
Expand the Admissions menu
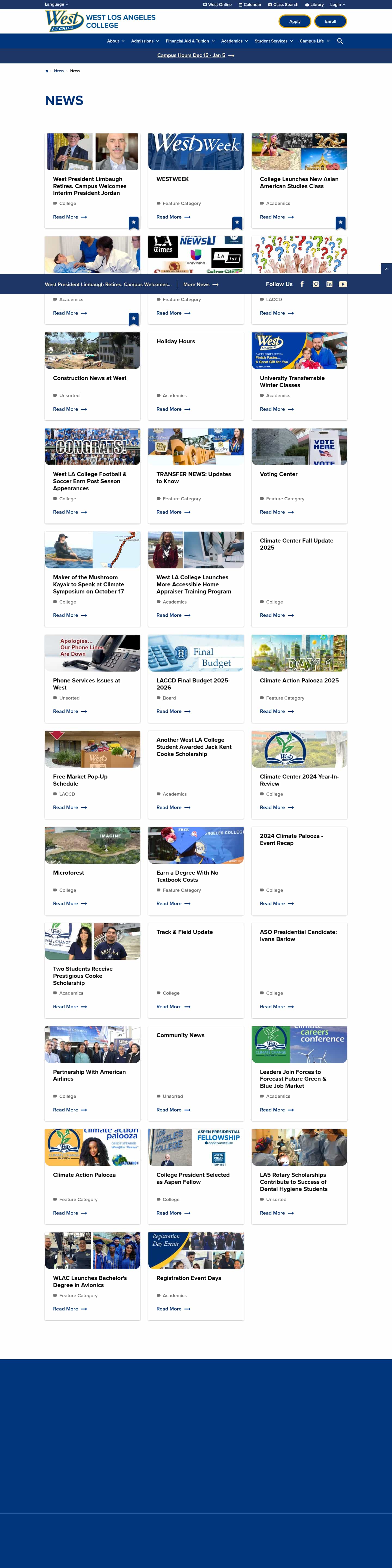pyautogui.click(x=145, y=41)
